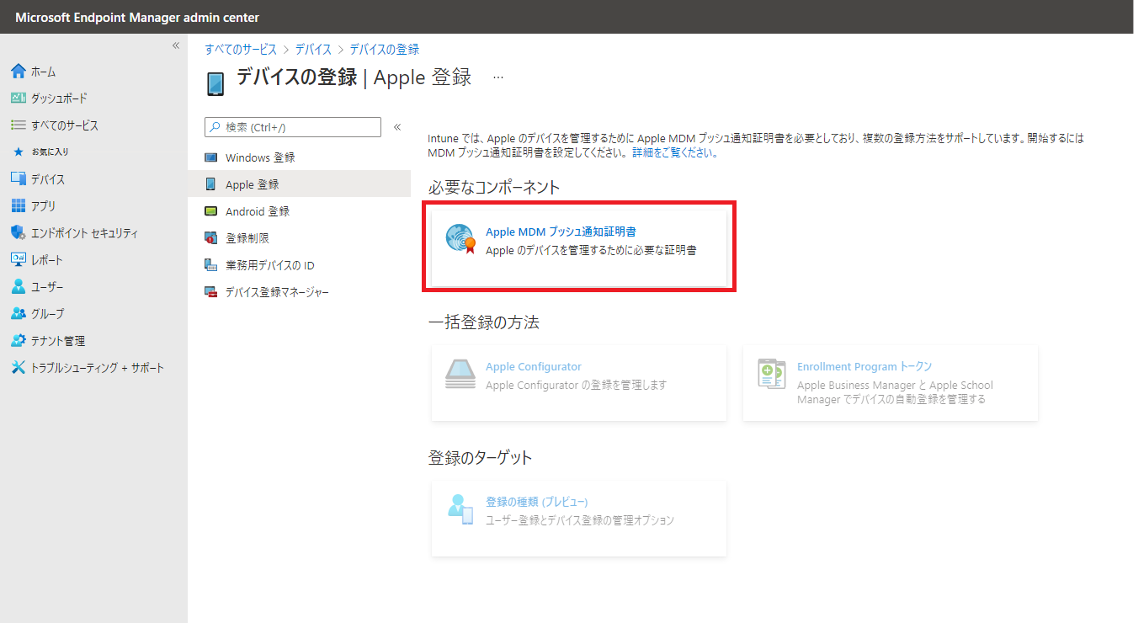Click the Dashboard (ダッシュボード) chart icon
The height and width of the screenshot is (624, 1136).
pos(18,98)
